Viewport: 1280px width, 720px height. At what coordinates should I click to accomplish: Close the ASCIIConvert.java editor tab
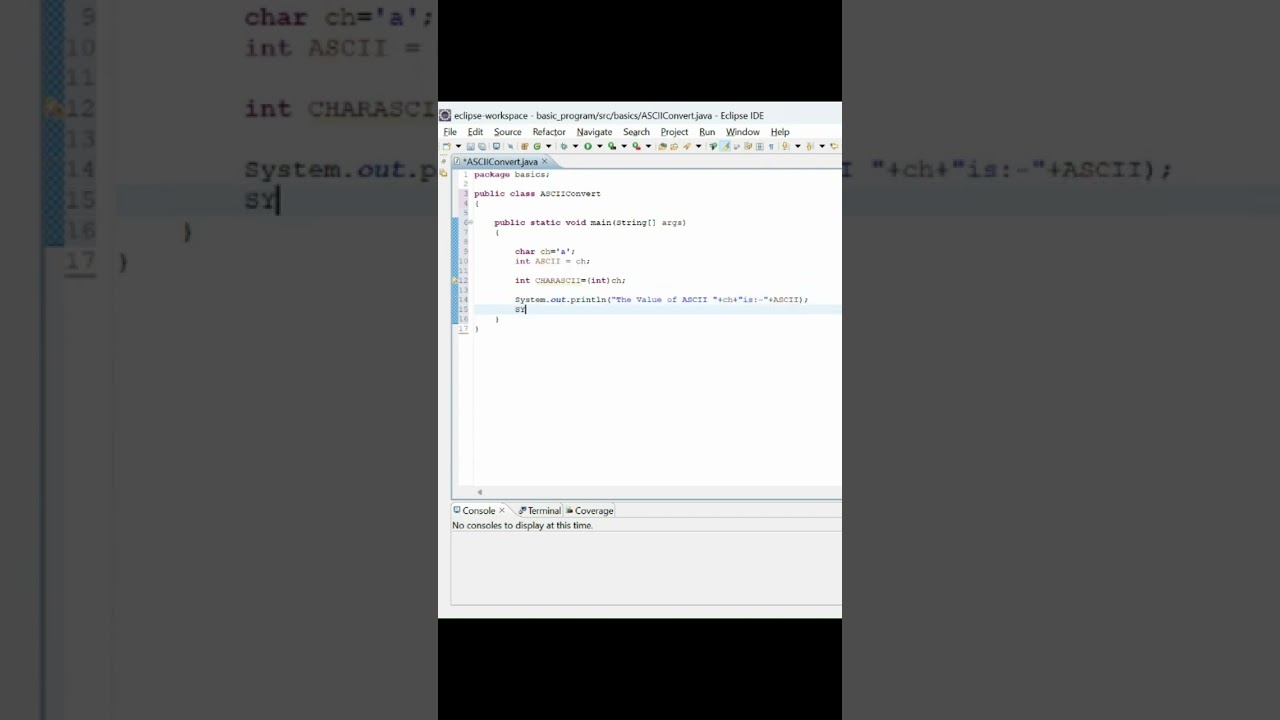pyautogui.click(x=545, y=162)
